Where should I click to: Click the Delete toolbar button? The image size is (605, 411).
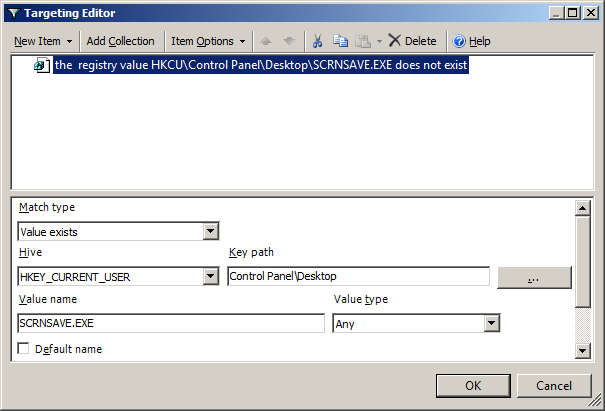tap(412, 41)
